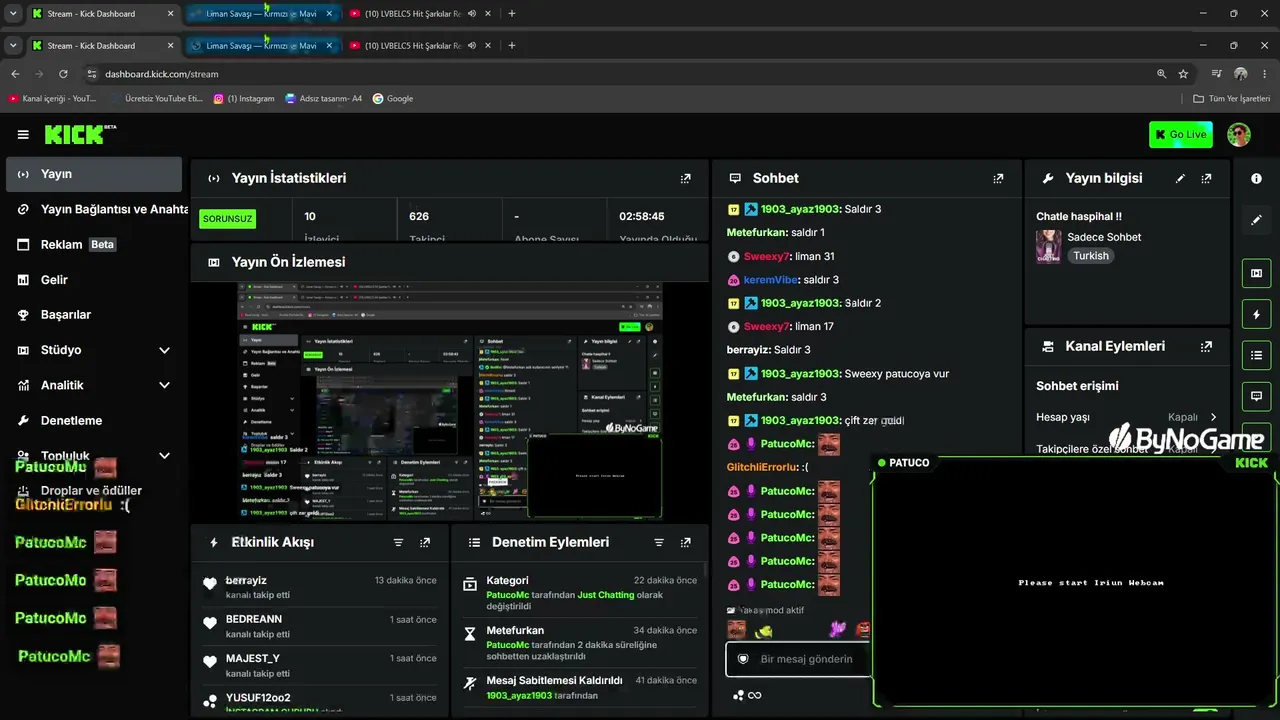Click the Just Chatting link in Denetim Eylemleri
The image size is (1280, 720).
tap(606, 595)
